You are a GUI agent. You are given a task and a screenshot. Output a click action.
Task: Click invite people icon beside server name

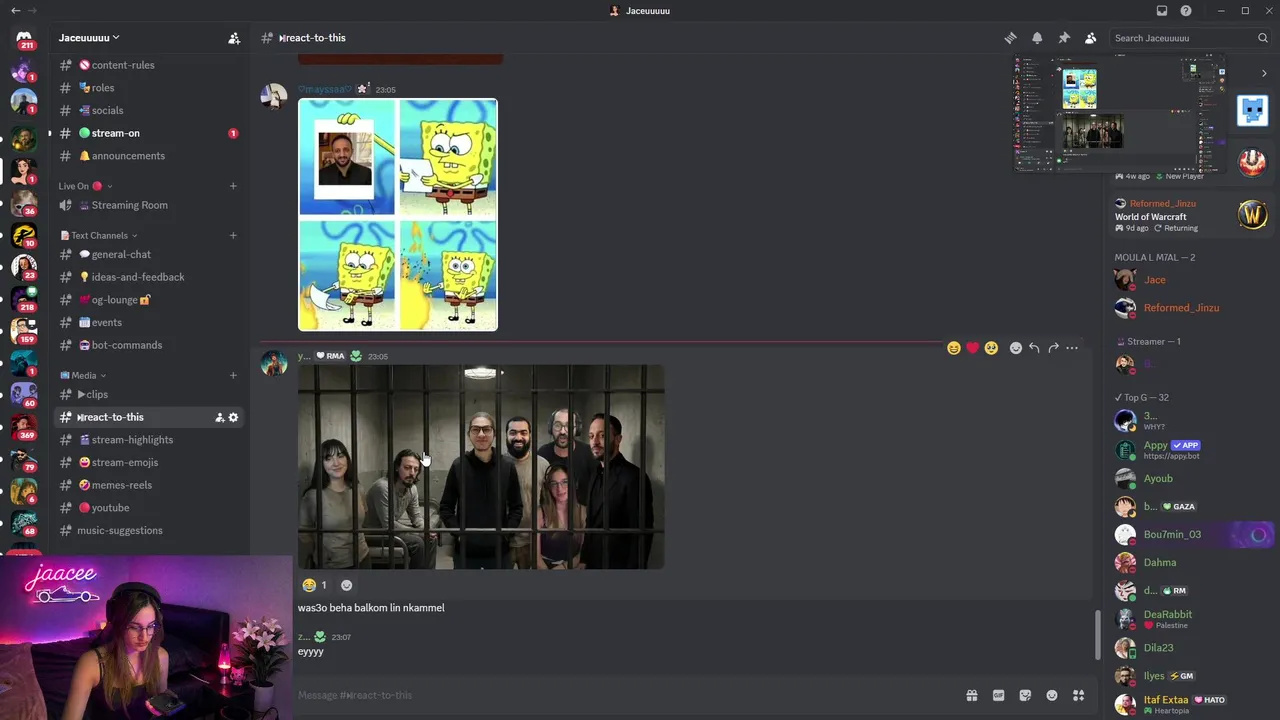[x=234, y=38]
